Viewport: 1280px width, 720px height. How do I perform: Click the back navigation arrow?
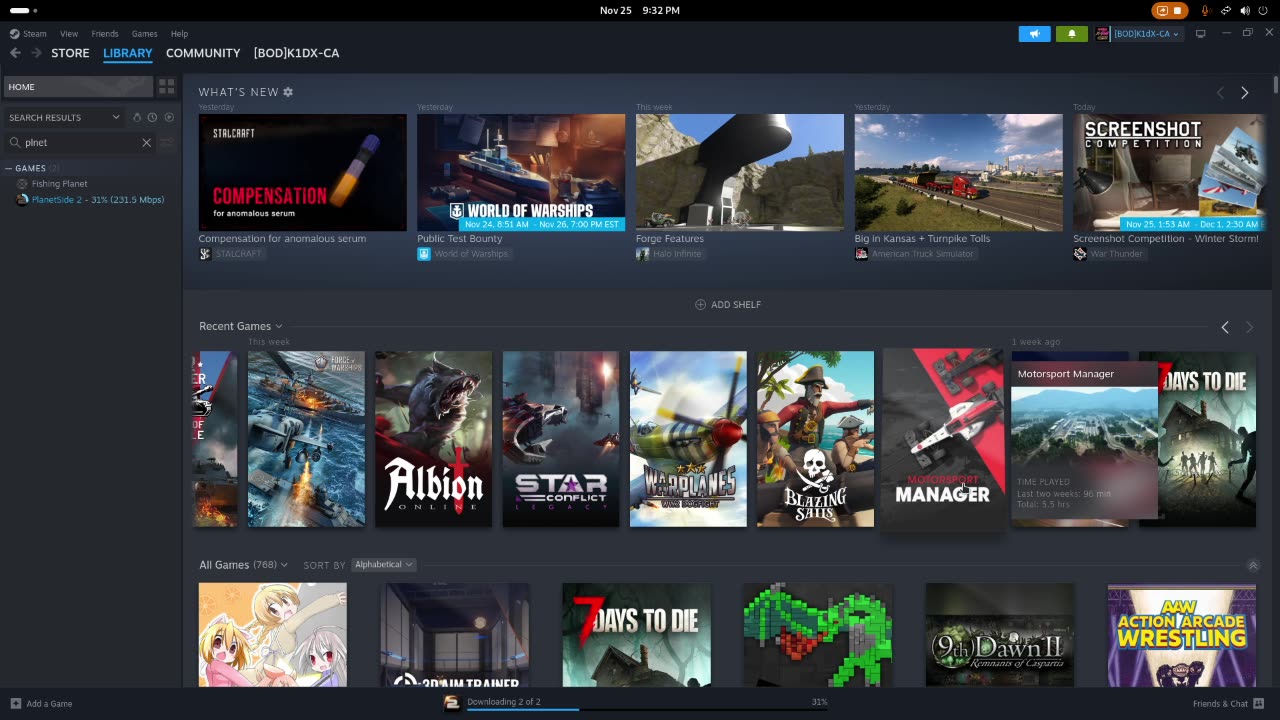15,53
